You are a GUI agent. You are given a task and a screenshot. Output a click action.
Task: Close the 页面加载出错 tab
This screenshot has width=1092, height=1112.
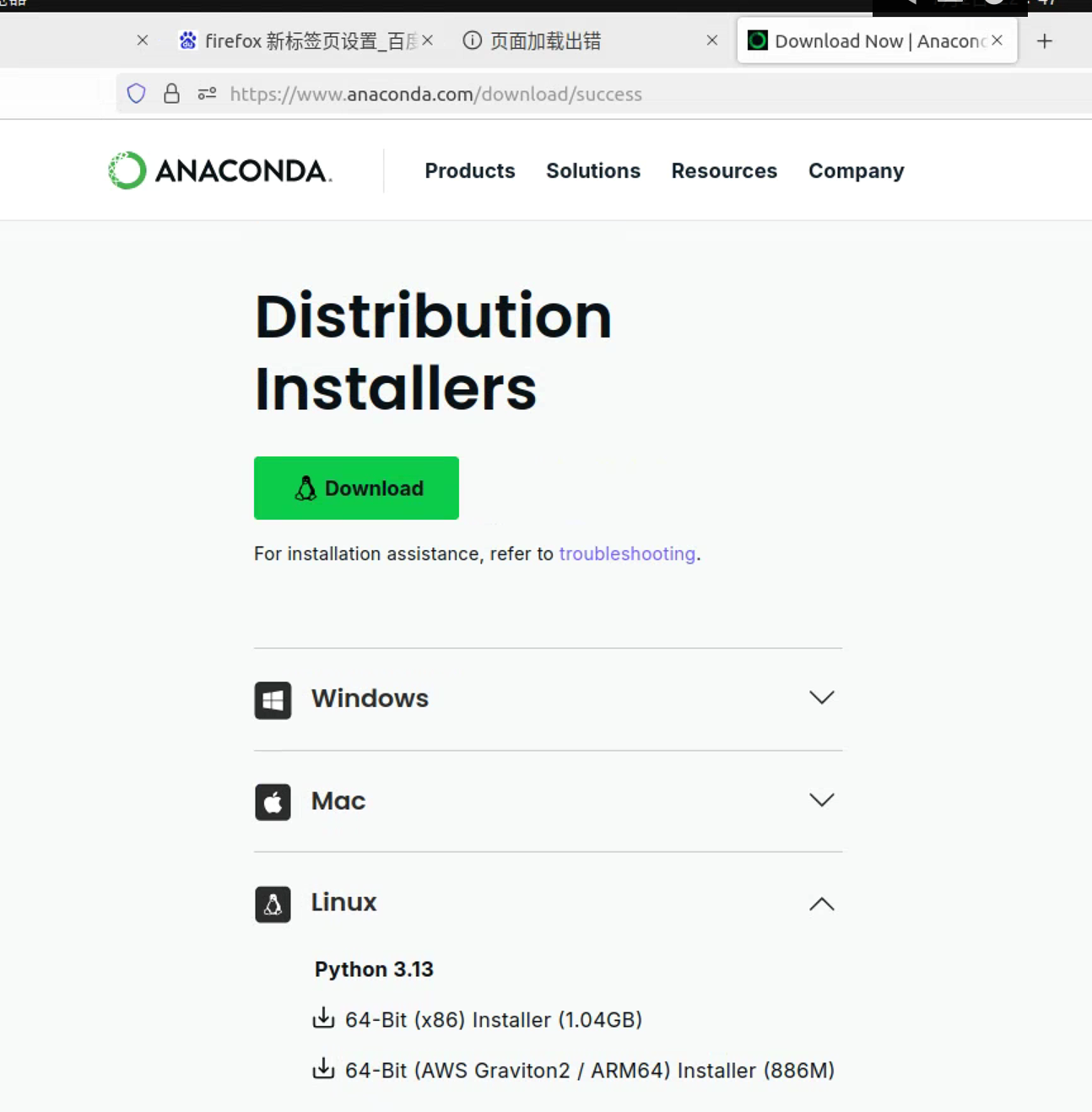pyautogui.click(x=712, y=40)
